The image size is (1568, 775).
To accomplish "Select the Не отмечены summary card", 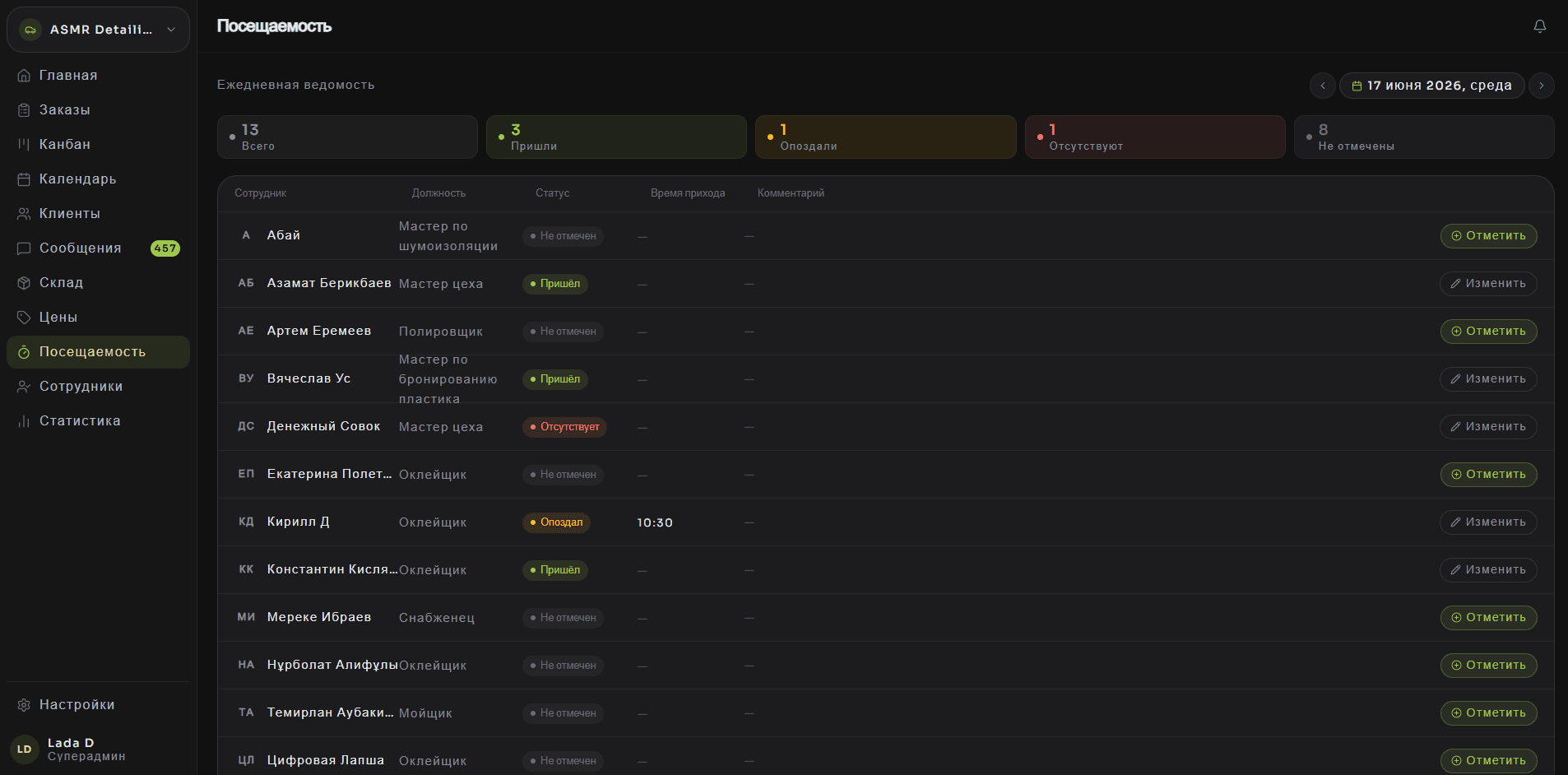I will coord(1424,137).
